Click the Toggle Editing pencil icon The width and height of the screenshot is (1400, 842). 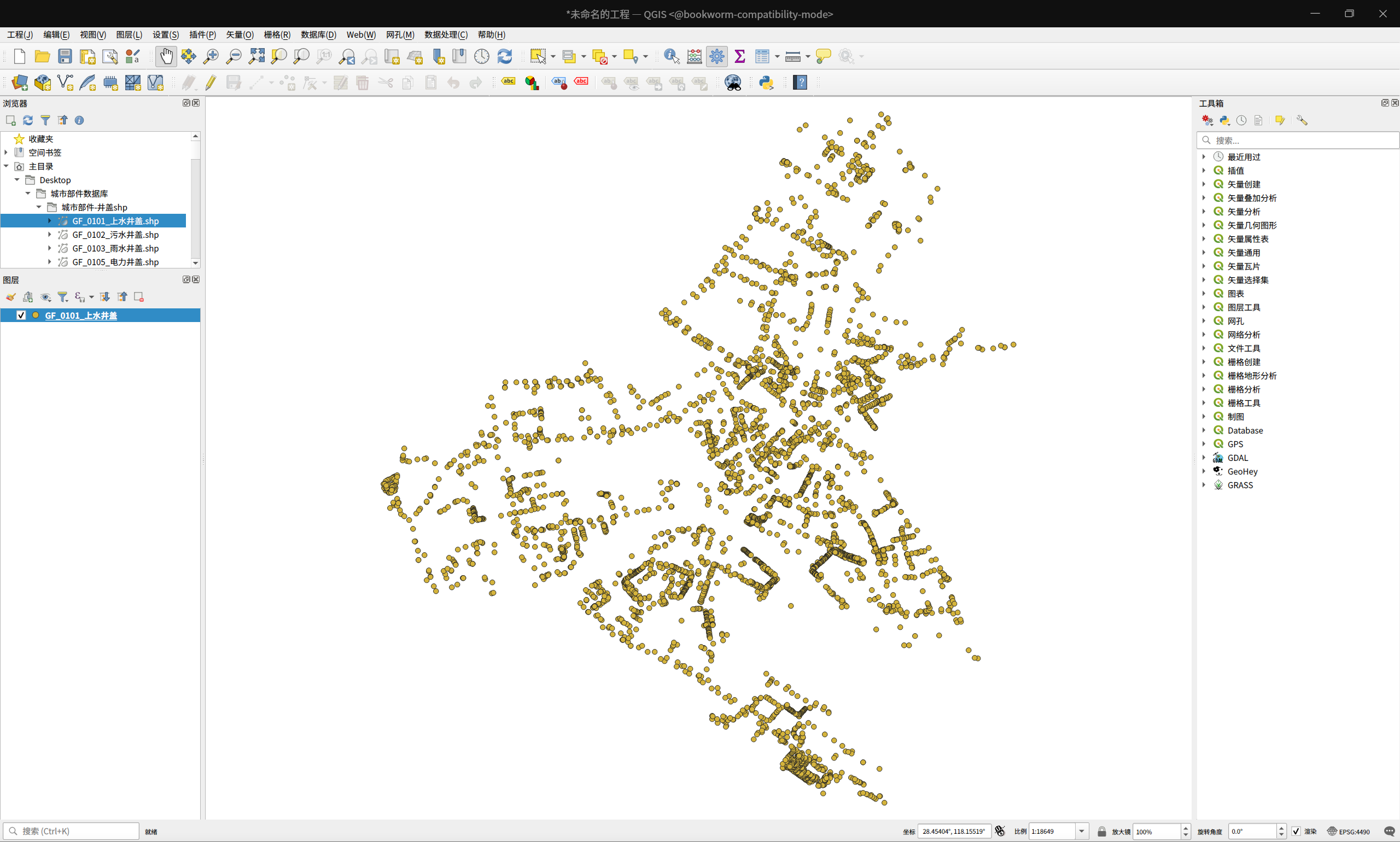(211, 83)
